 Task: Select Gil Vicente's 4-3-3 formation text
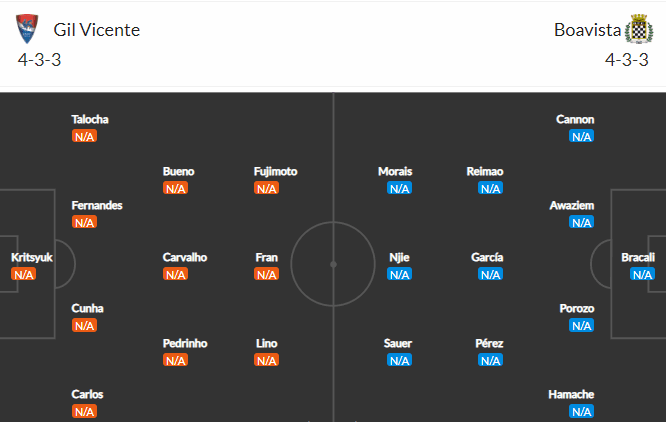coord(40,60)
